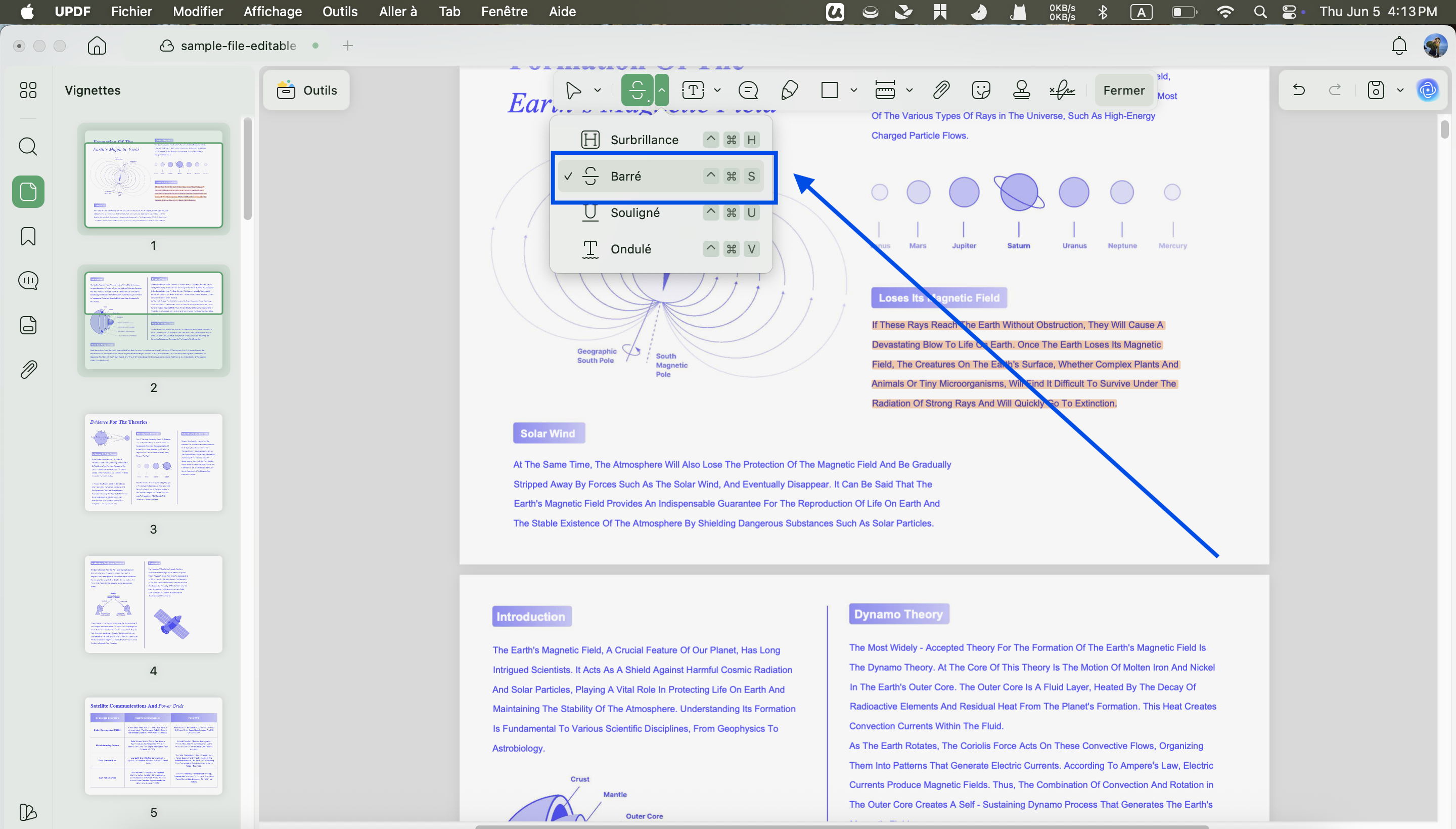Open the bookmarks panel

click(x=28, y=236)
